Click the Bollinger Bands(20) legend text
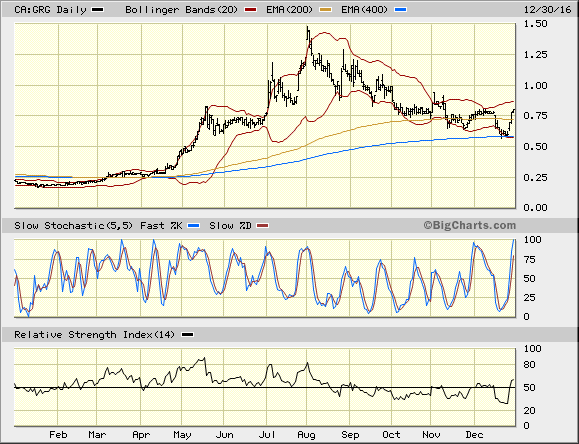Screen dimensions: 579x444 pyautogui.click(x=181, y=10)
